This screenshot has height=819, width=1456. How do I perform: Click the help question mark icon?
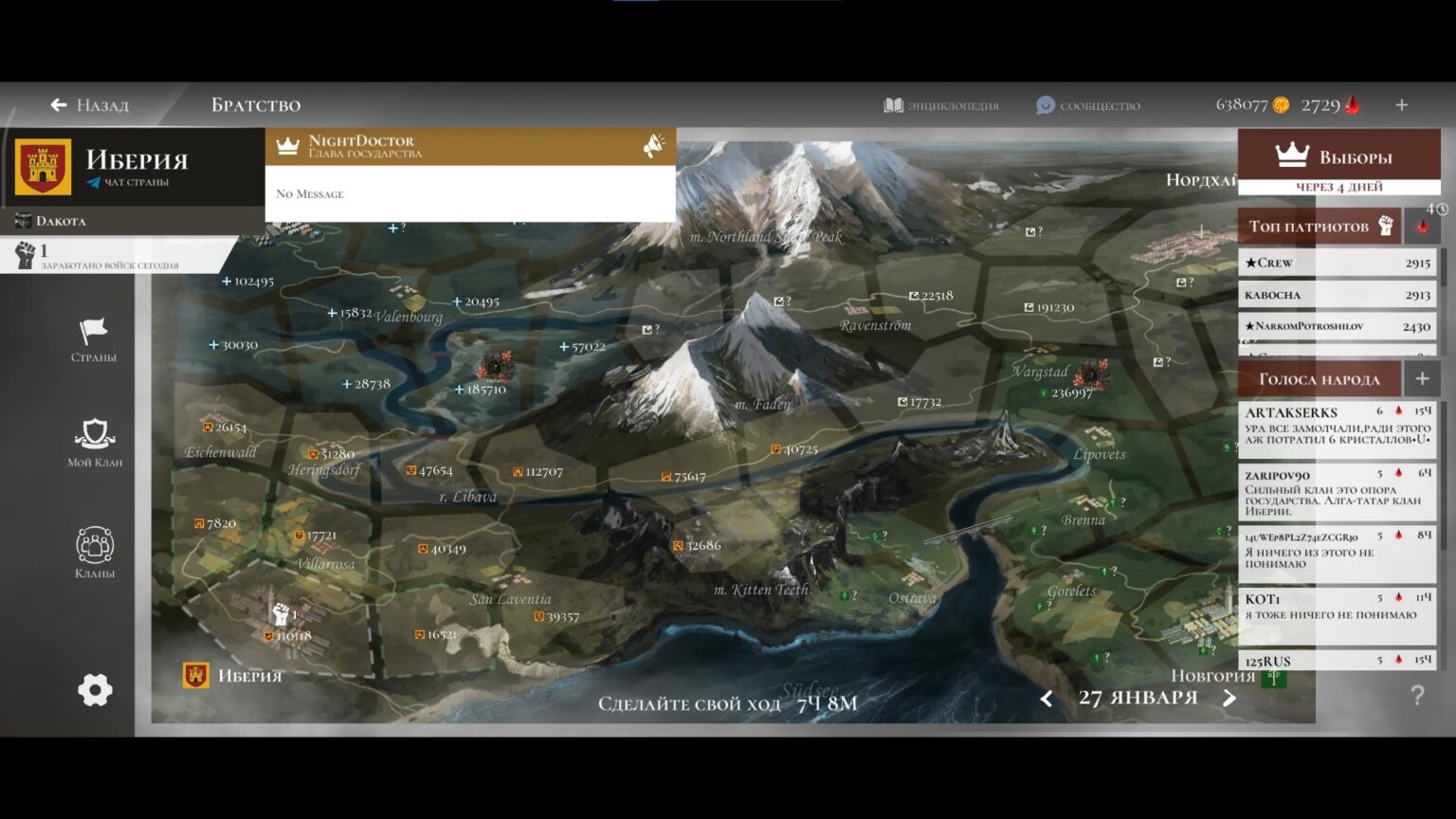[x=1417, y=696]
